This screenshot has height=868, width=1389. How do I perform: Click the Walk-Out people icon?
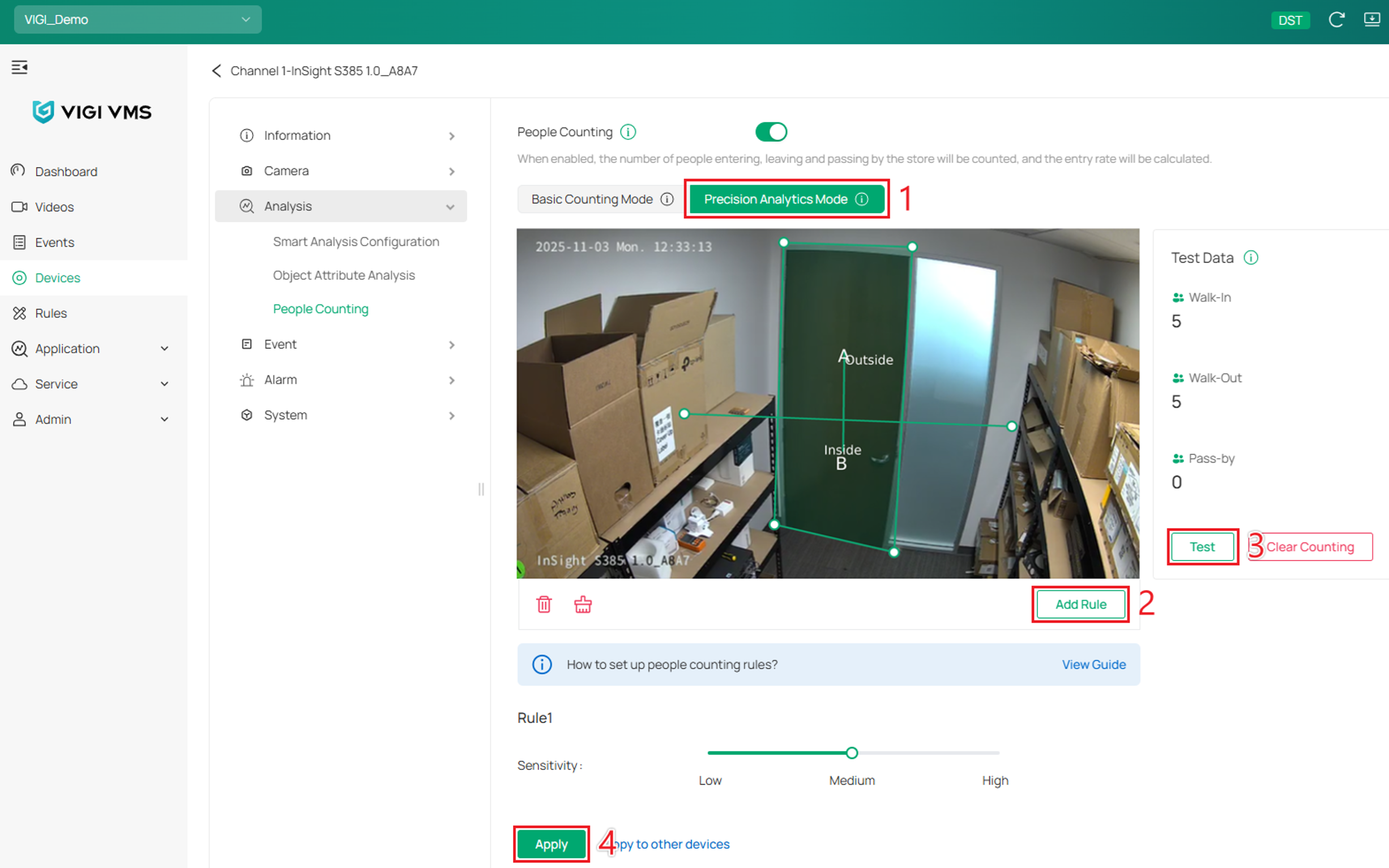pos(1178,378)
